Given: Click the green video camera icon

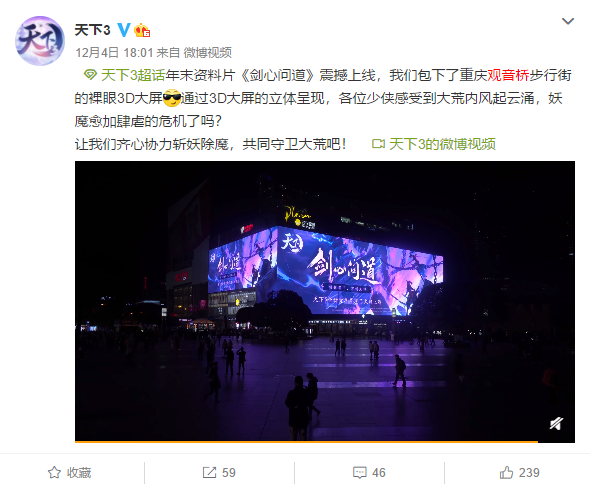Looking at the screenshot, I should coord(378,144).
